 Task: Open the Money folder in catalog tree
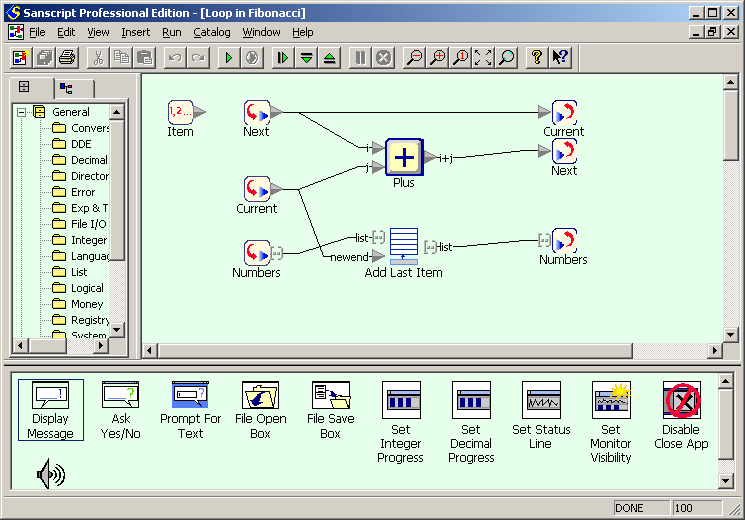[77, 304]
